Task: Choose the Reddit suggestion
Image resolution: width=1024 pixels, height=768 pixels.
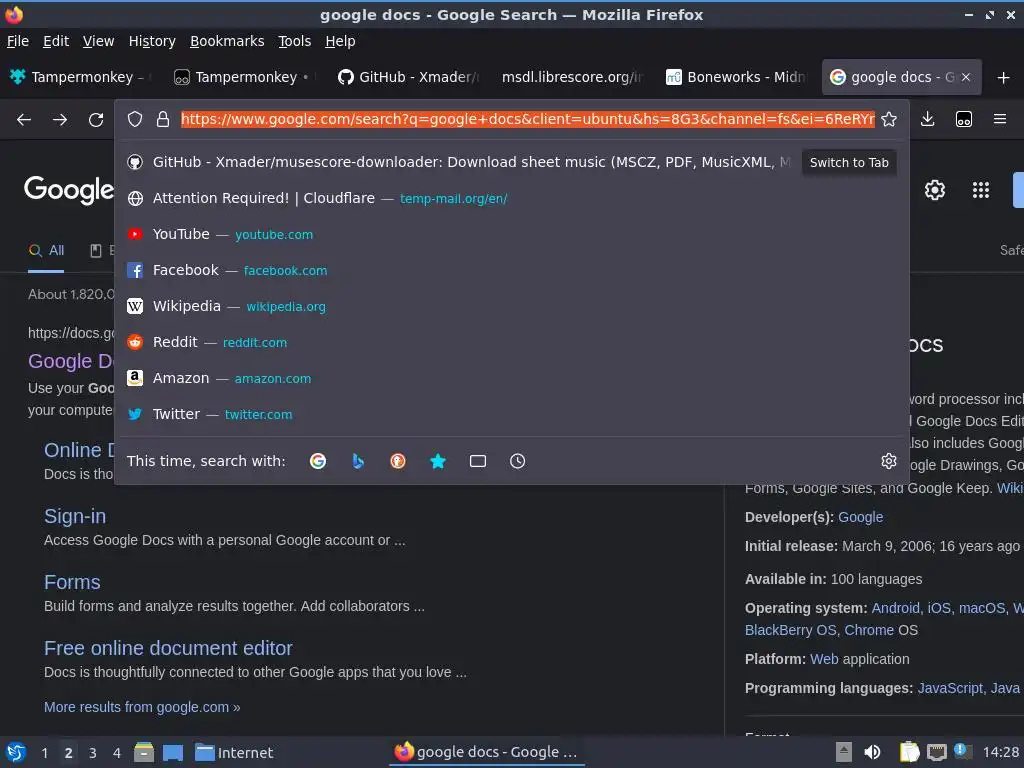Action: (x=511, y=342)
